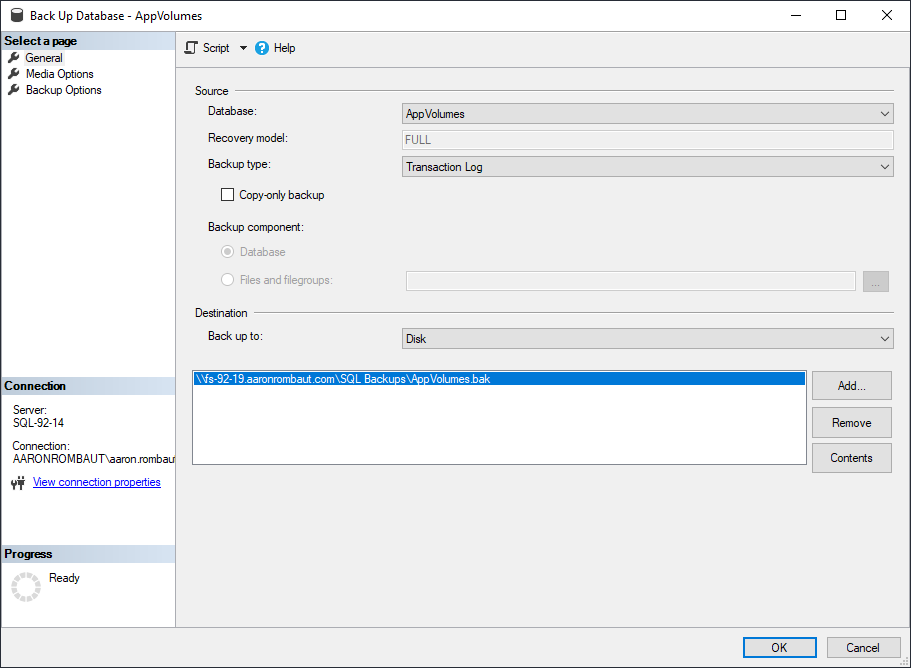Image resolution: width=911 pixels, height=668 pixels.
Task: Expand the Script dropdown arrow
Action: click(243, 48)
